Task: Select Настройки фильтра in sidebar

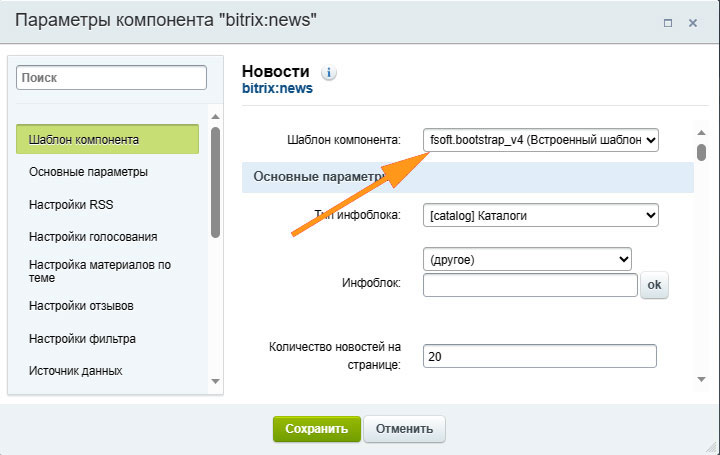Action: click(82, 338)
